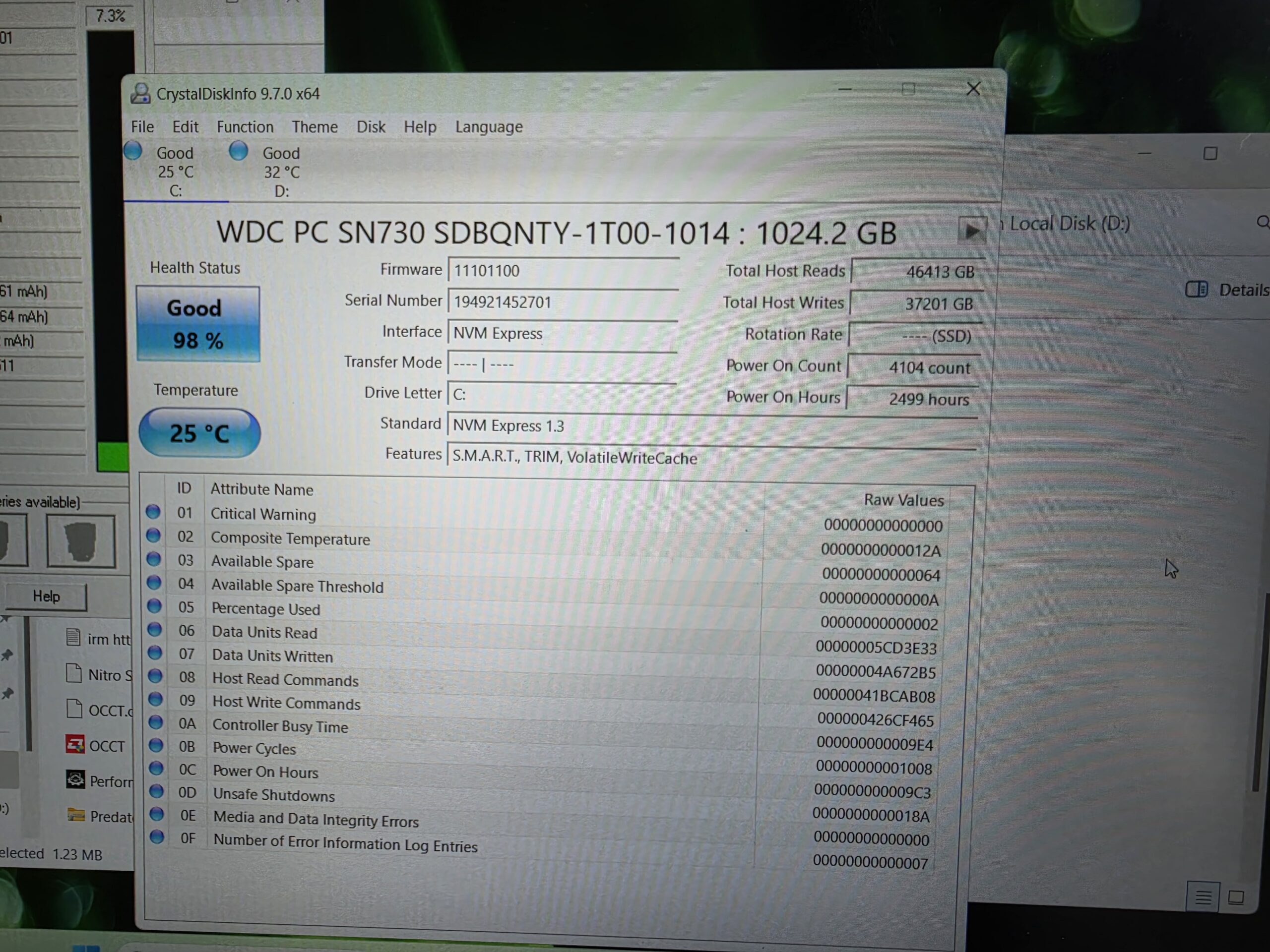Click the next disk arrow button
This screenshot has width=1270, height=952.
click(x=972, y=231)
